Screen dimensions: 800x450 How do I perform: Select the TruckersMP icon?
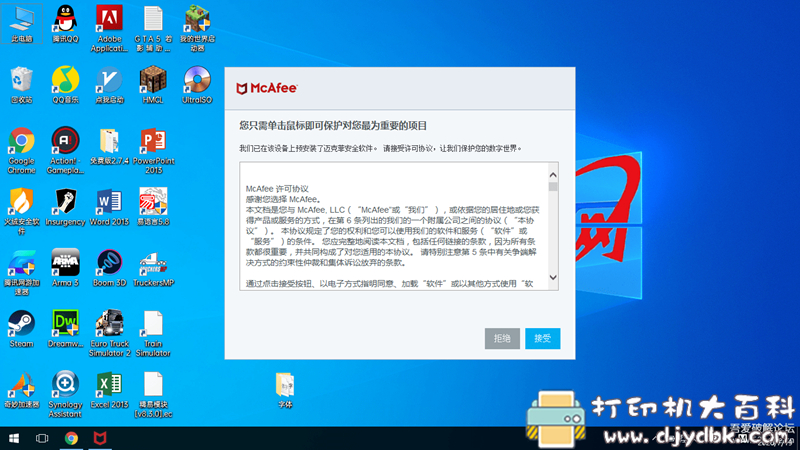(x=153, y=268)
